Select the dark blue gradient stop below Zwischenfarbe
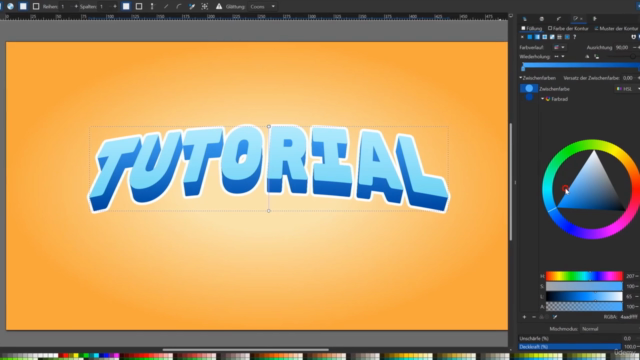Screen dimensions: 640x360 [x=529, y=97]
